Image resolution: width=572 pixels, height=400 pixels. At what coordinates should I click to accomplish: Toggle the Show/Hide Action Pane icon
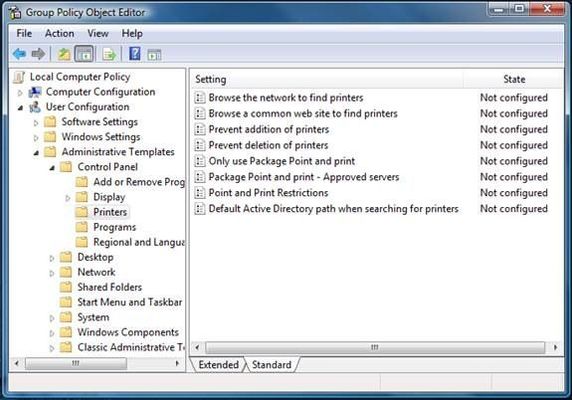(x=154, y=54)
